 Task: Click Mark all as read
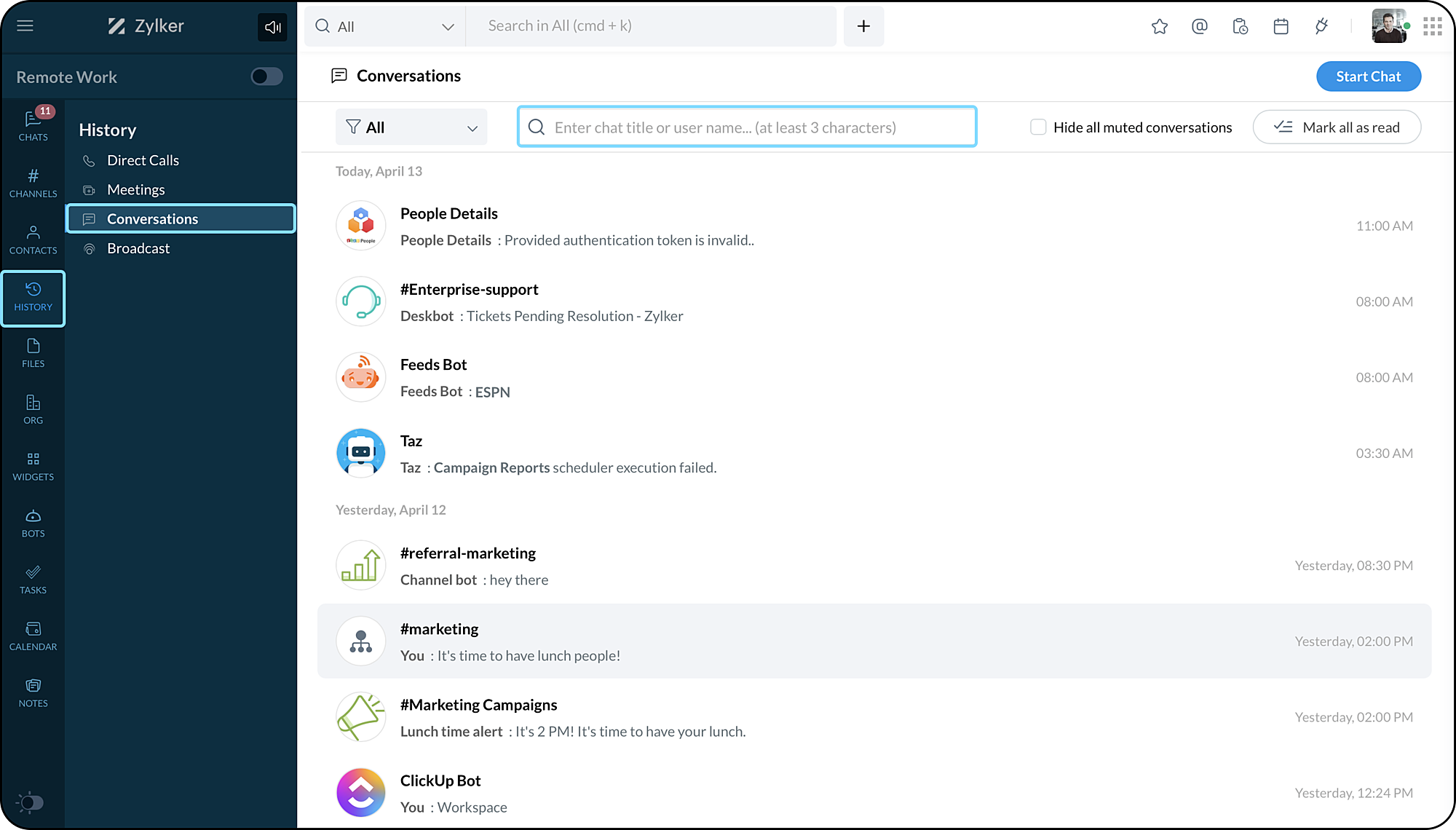pyautogui.click(x=1337, y=127)
